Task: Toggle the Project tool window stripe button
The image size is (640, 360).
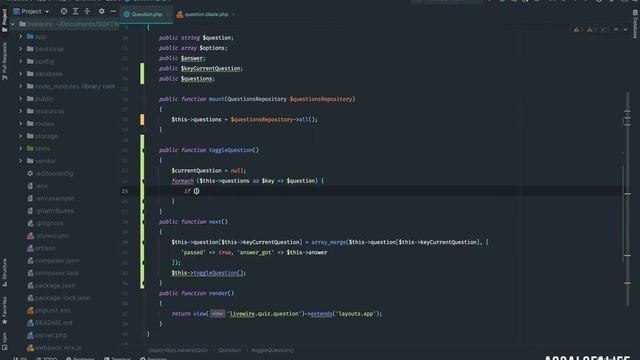Action: 4,20
